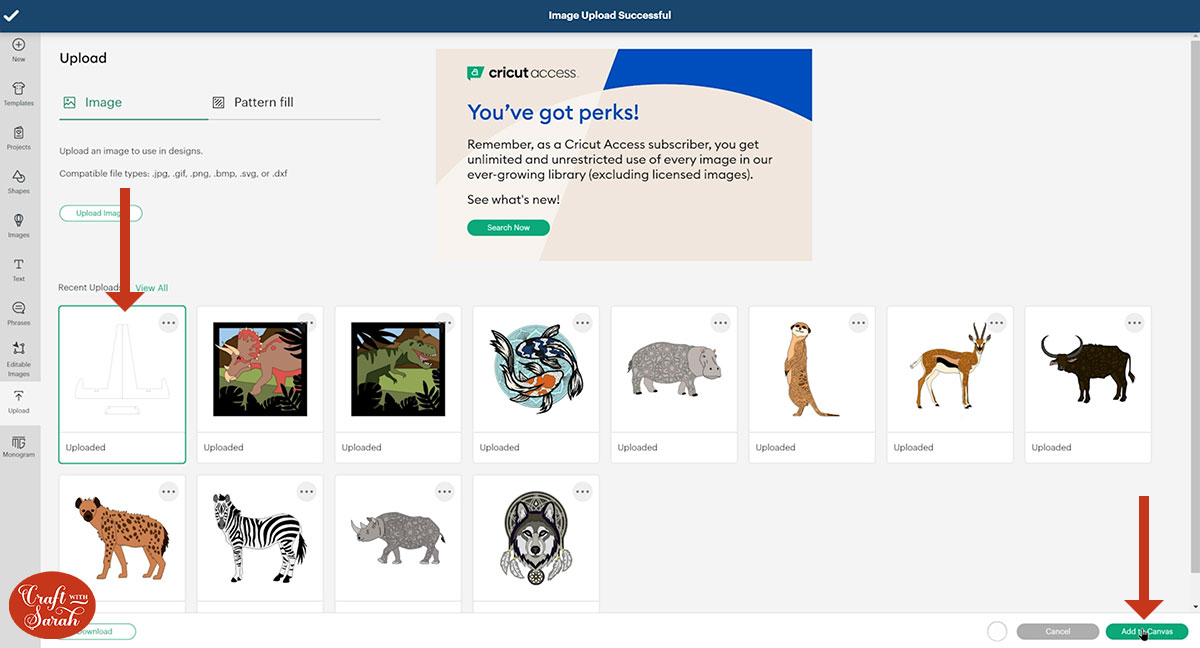
Task: Open options menu for meerkat upload
Action: [x=858, y=323]
